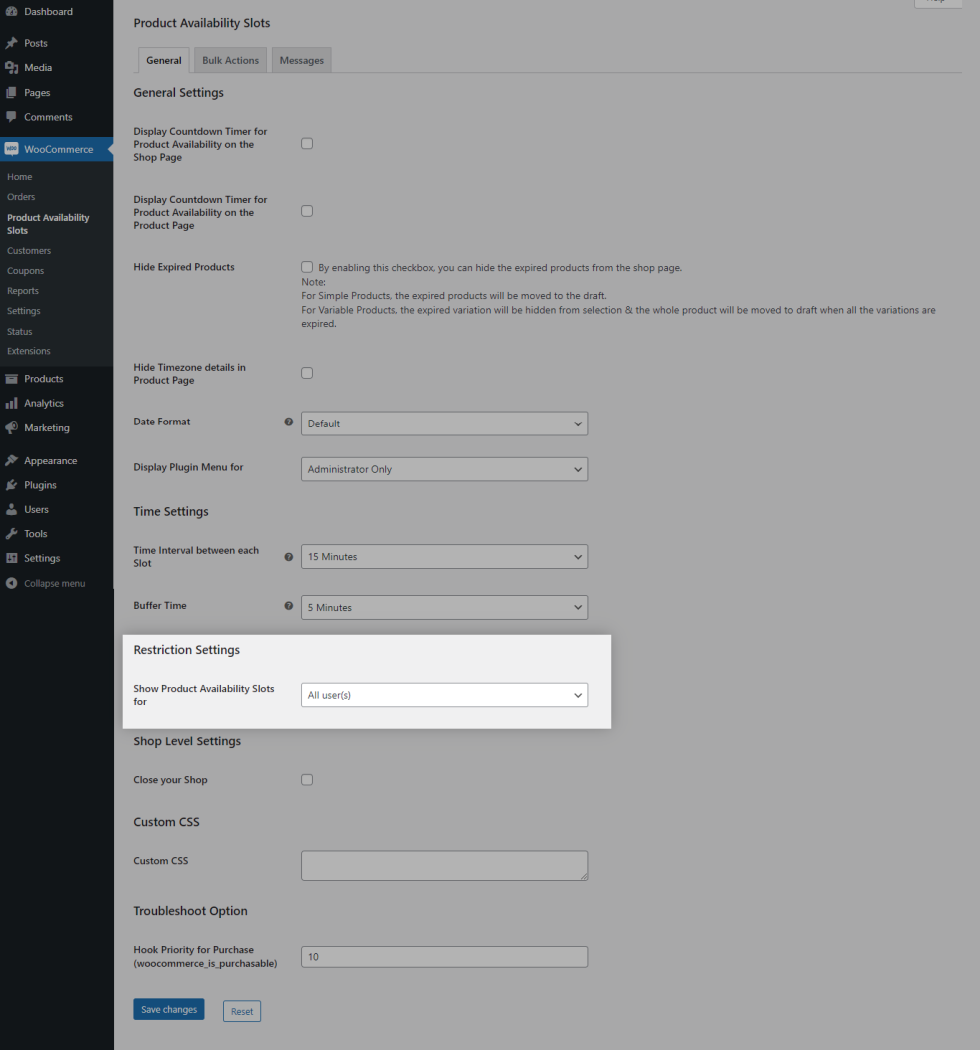
Task: Toggle the Close your Shop checkbox
Action: (307, 780)
